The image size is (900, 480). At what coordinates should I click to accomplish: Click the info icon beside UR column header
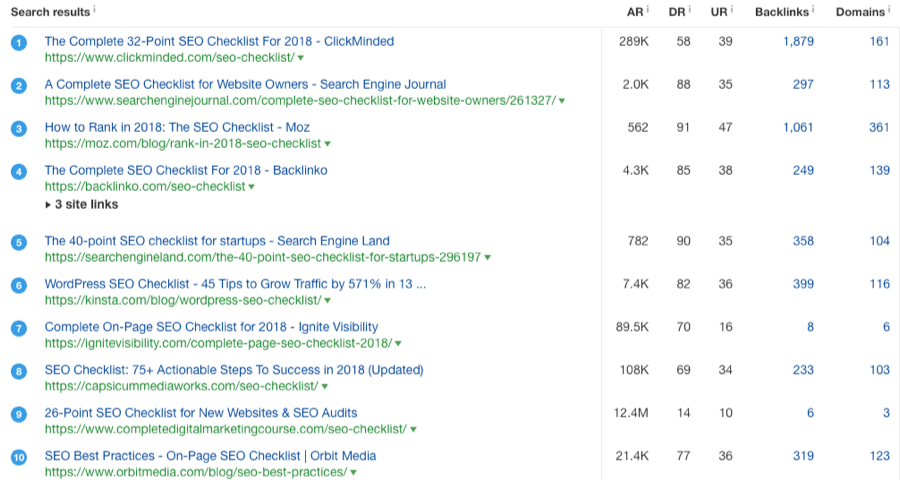(732, 9)
